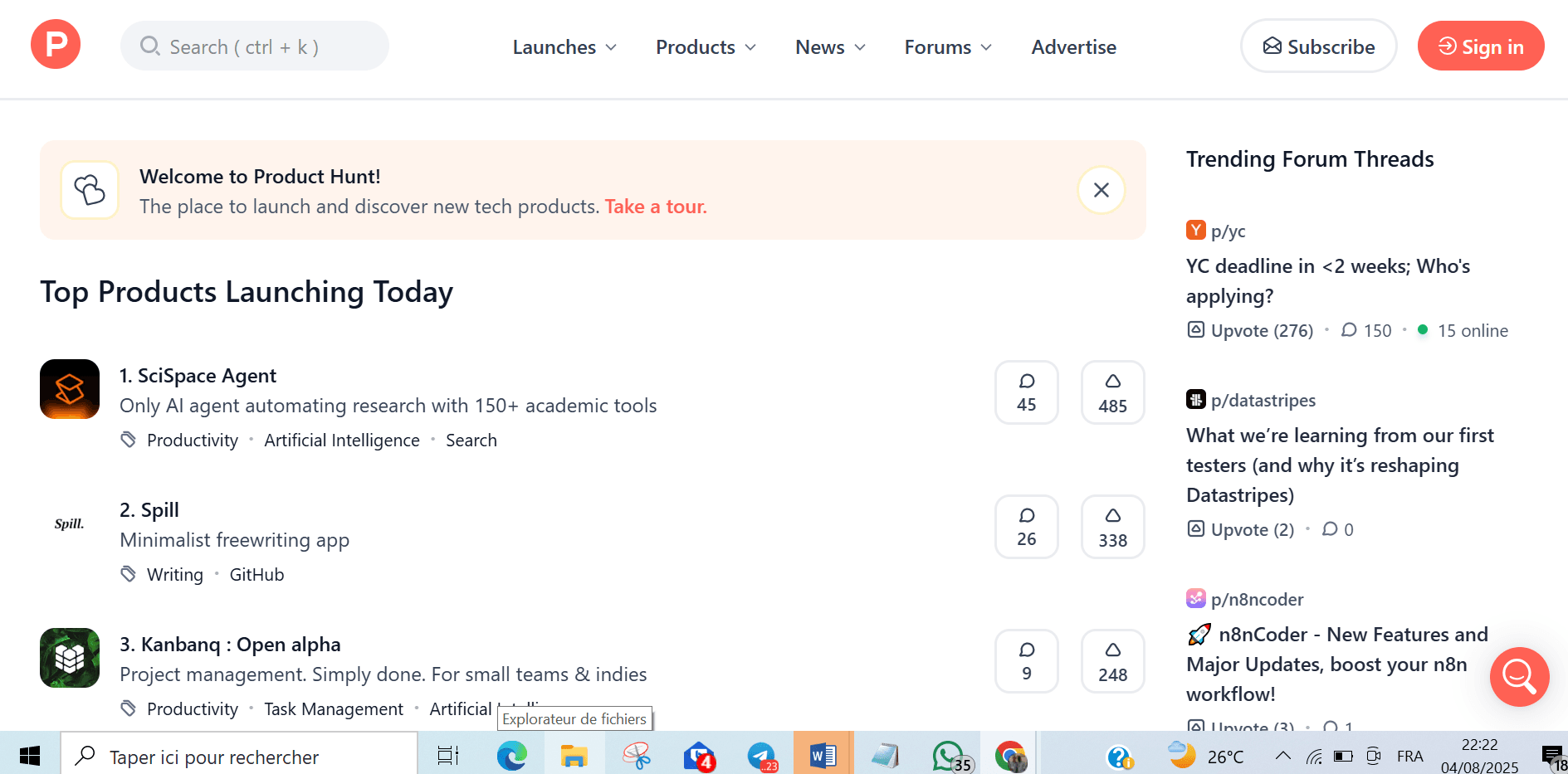Select the Writing tag under Spill
Viewport: 1568px width, 774px height.
pyautogui.click(x=175, y=575)
